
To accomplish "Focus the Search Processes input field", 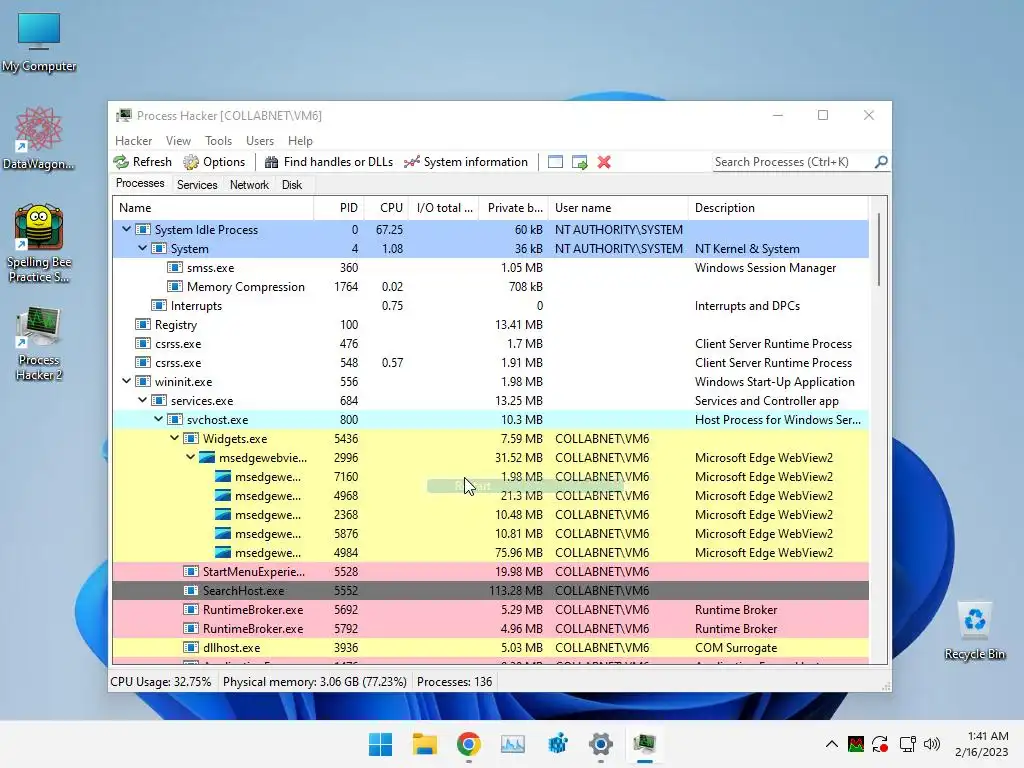I will 793,161.
